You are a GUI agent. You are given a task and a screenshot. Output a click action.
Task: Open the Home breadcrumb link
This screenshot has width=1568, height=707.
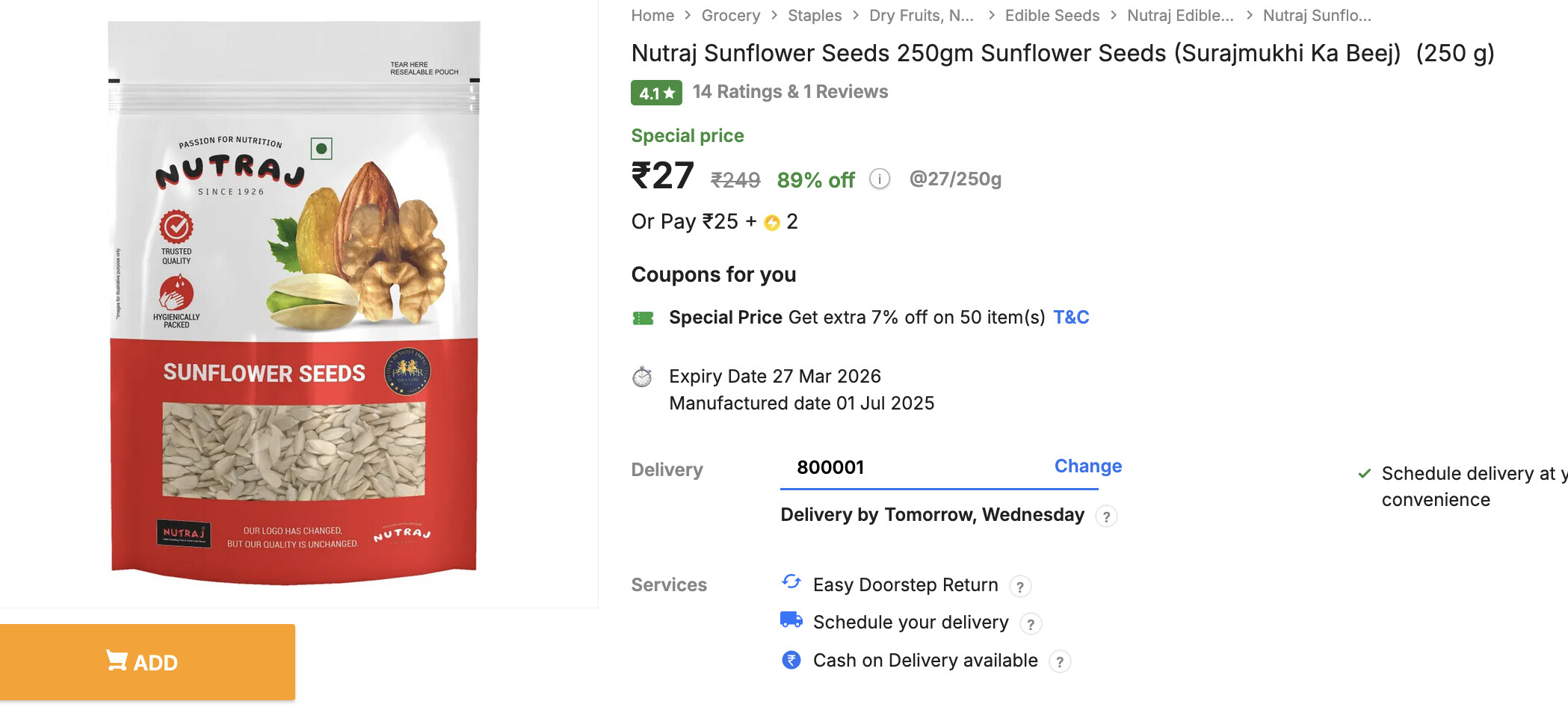pyautogui.click(x=652, y=16)
